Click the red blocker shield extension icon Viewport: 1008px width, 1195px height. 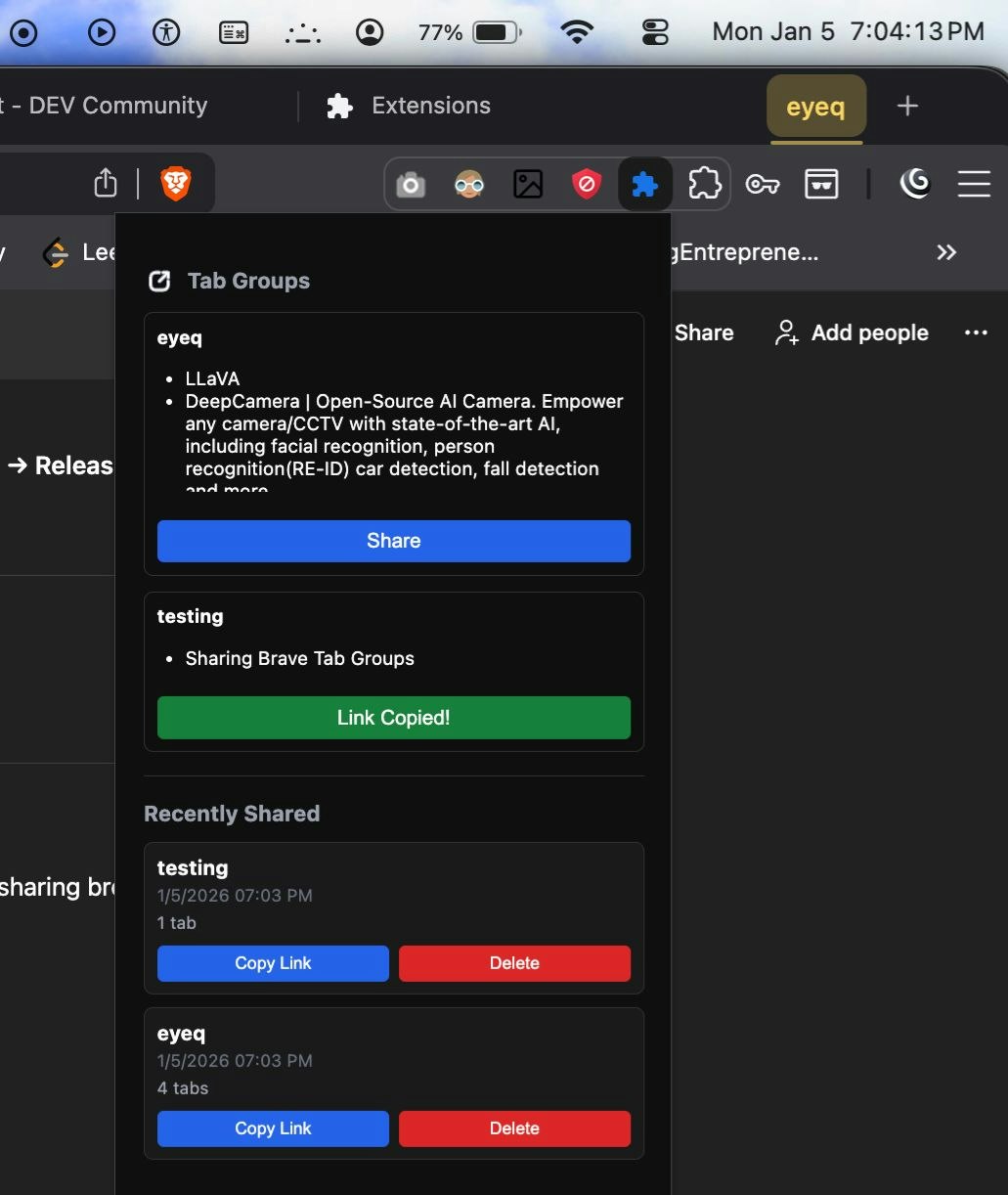click(586, 183)
